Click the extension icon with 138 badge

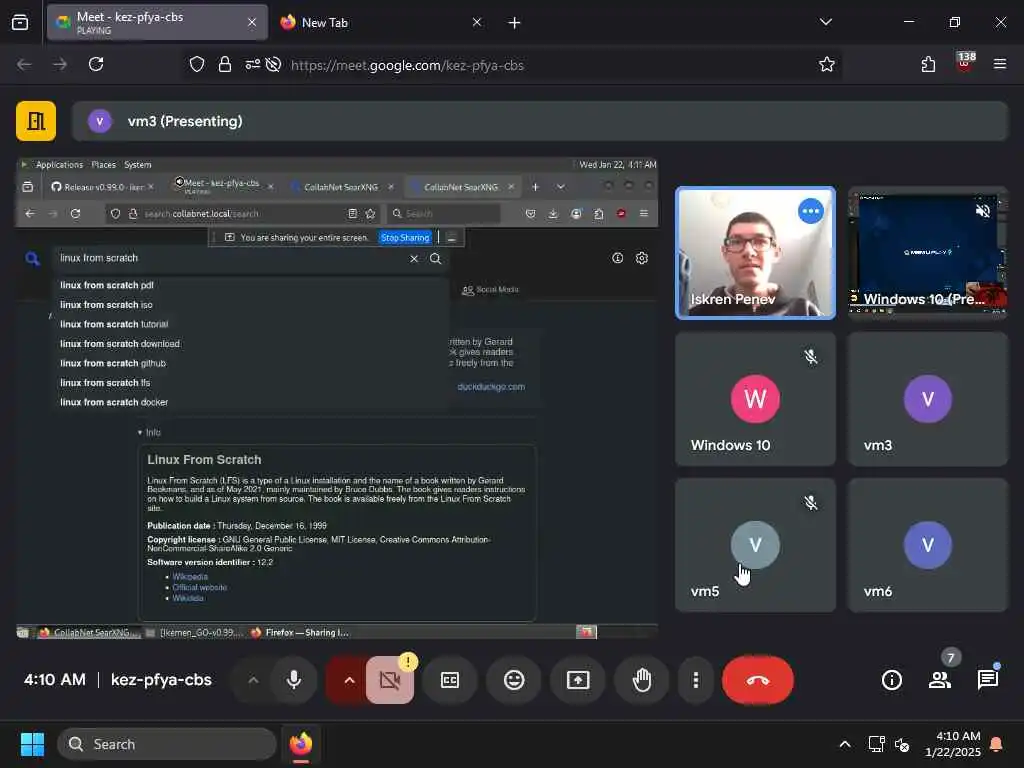pos(965,63)
